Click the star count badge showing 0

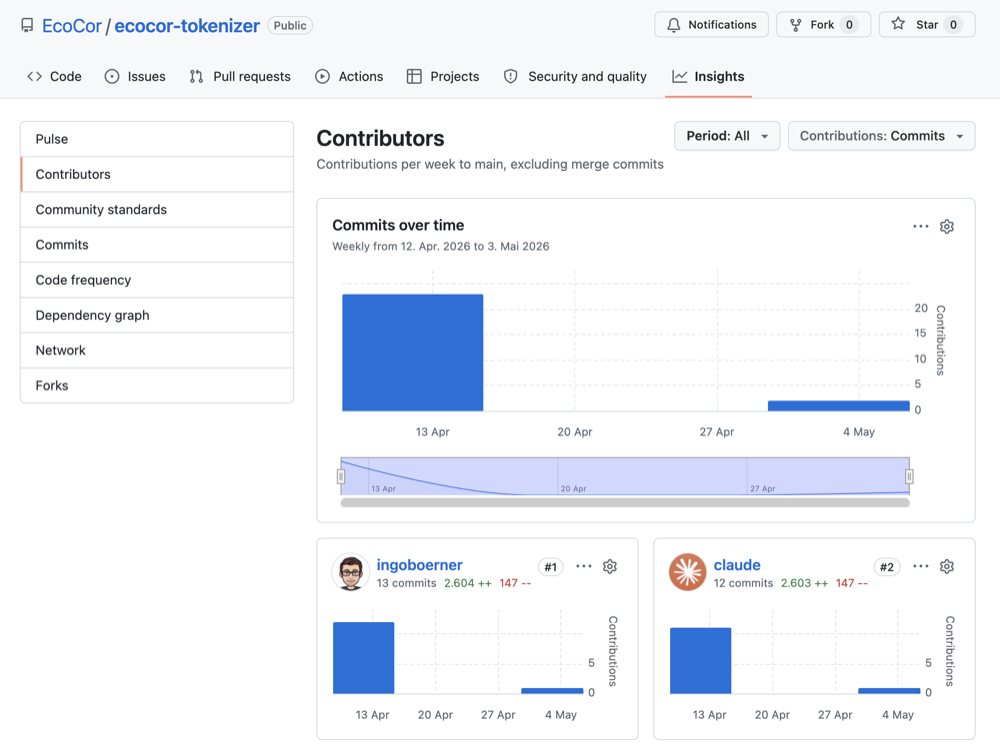click(953, 25)
